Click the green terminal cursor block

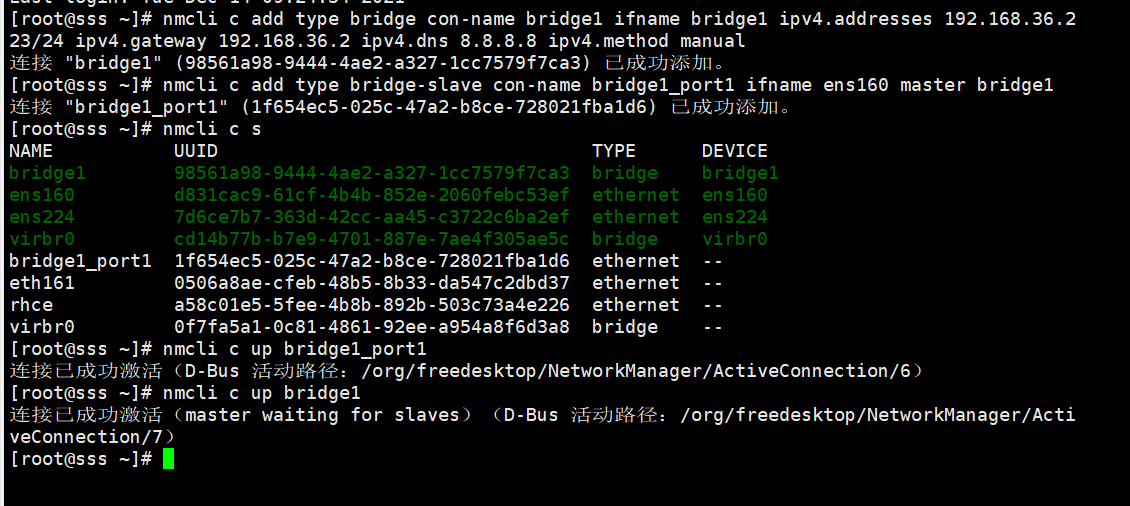point(168,458)
